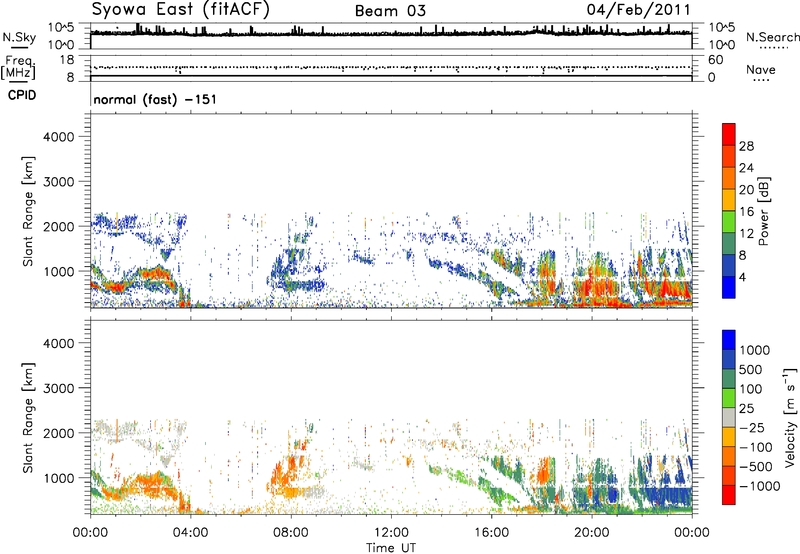The width and height of the screenshot is (800, 554).
Task: Click the "18" frequency axis tick label
Action: click(67, 60)
